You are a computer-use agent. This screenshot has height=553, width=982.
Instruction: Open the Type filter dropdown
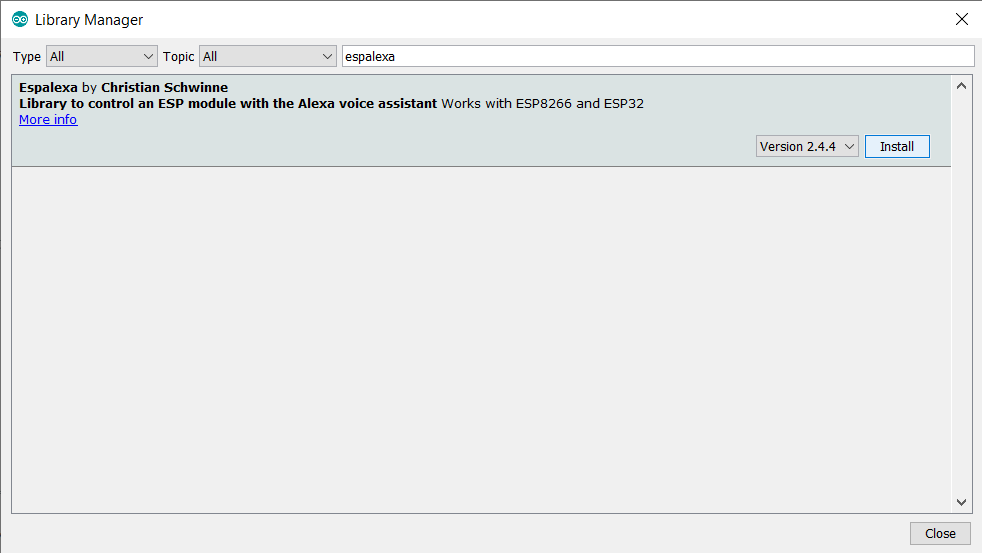[x=101, y=56]
